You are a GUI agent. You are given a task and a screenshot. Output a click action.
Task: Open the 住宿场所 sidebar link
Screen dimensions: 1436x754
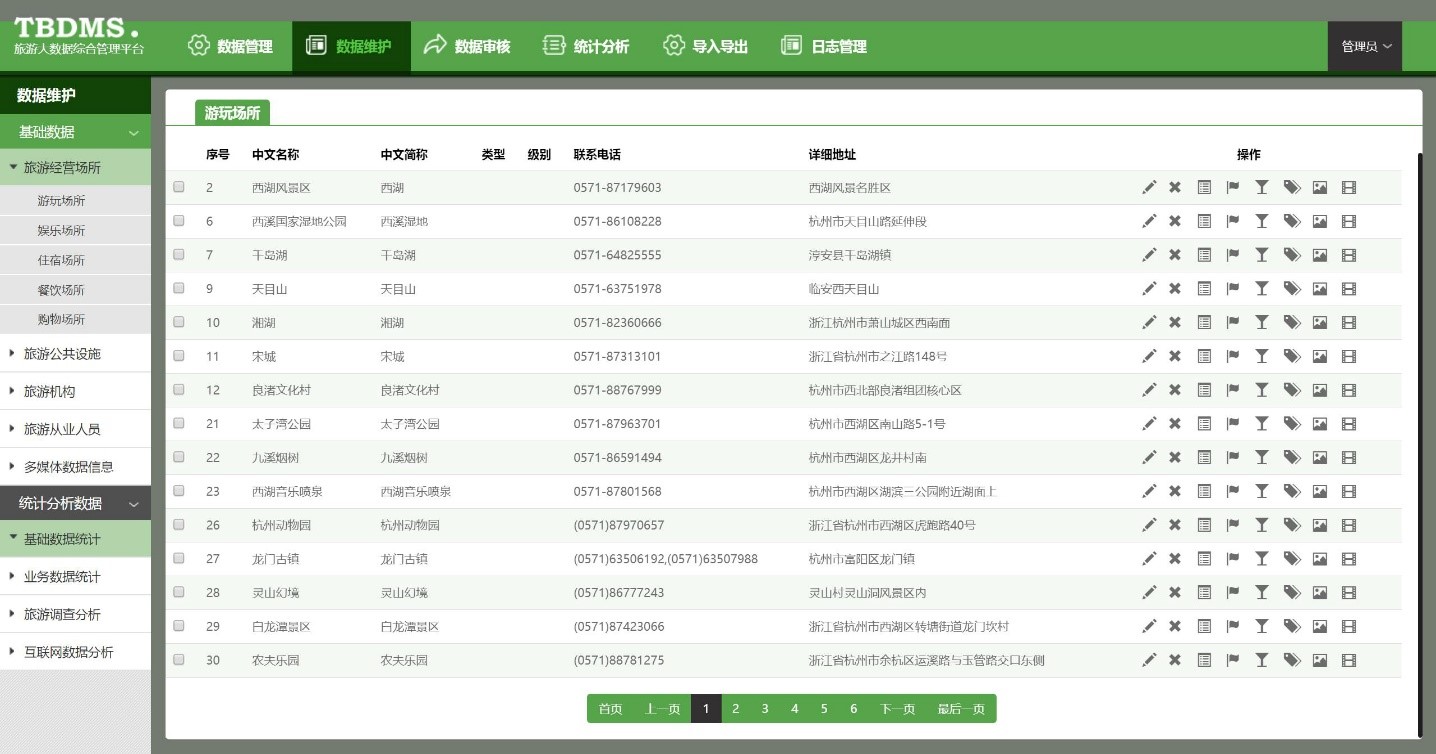[x=61, y=260]
